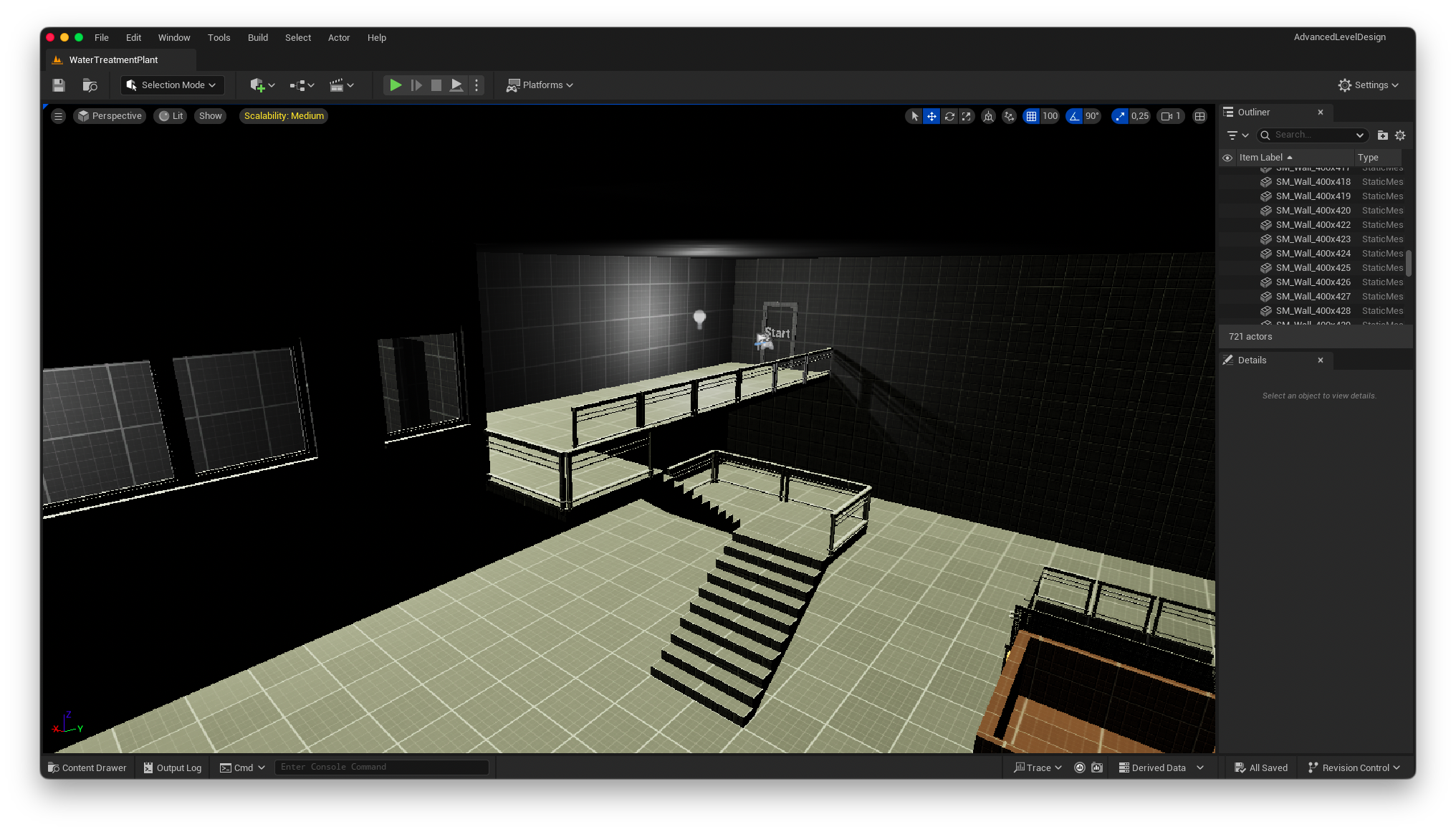
Task: Open the Output Log
Action: pos(173,768)
